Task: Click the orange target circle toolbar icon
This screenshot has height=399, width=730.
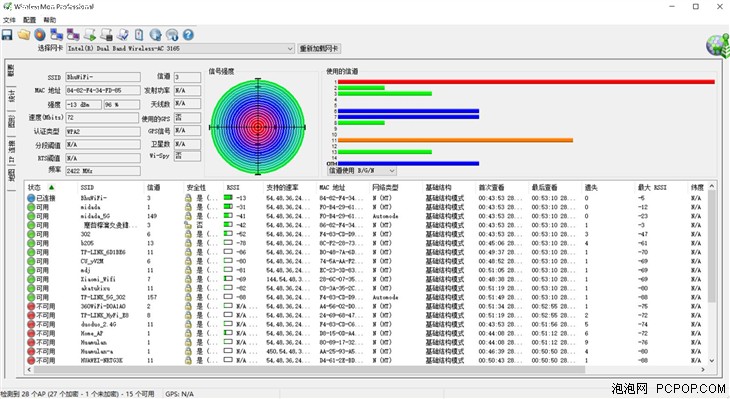Action: point(40,34)
